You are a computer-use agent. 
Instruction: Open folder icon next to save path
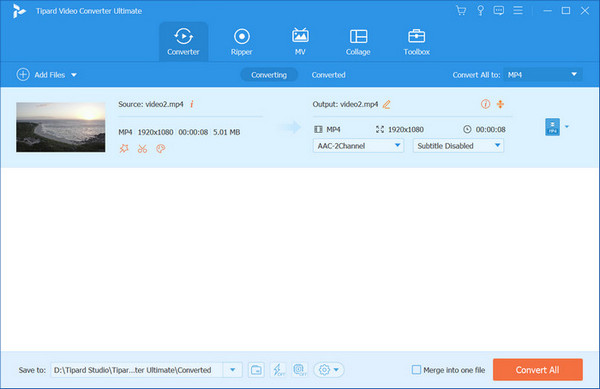(x=256, y=370)
